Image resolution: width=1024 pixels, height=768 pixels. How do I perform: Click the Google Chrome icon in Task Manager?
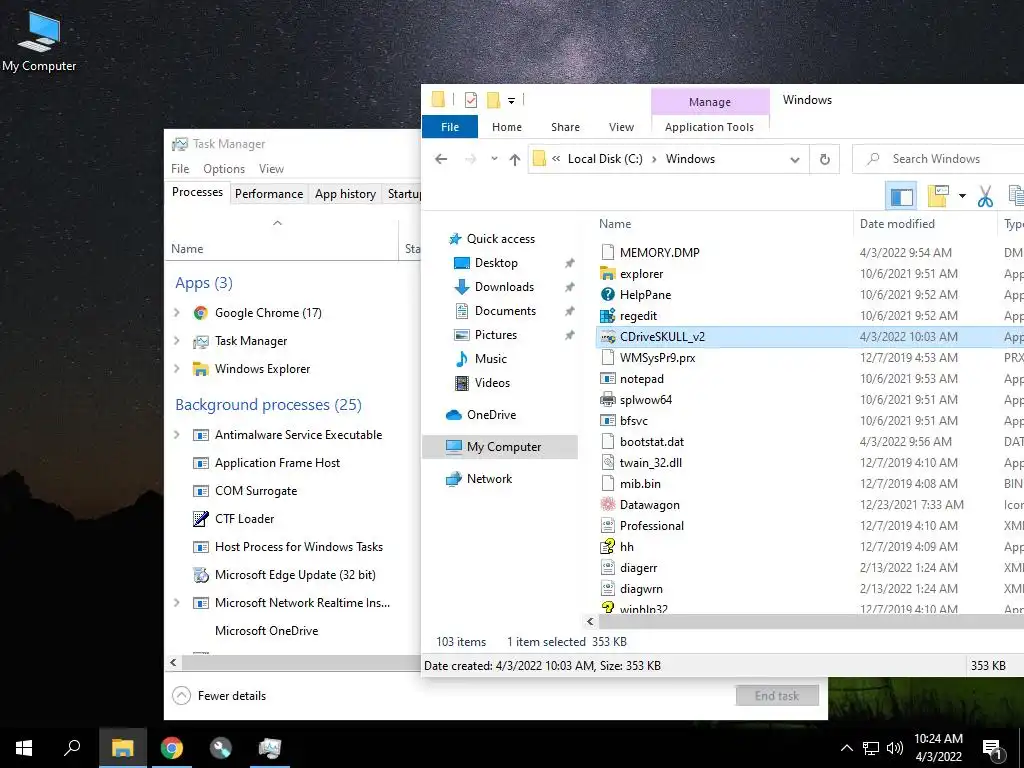[200, 313]
